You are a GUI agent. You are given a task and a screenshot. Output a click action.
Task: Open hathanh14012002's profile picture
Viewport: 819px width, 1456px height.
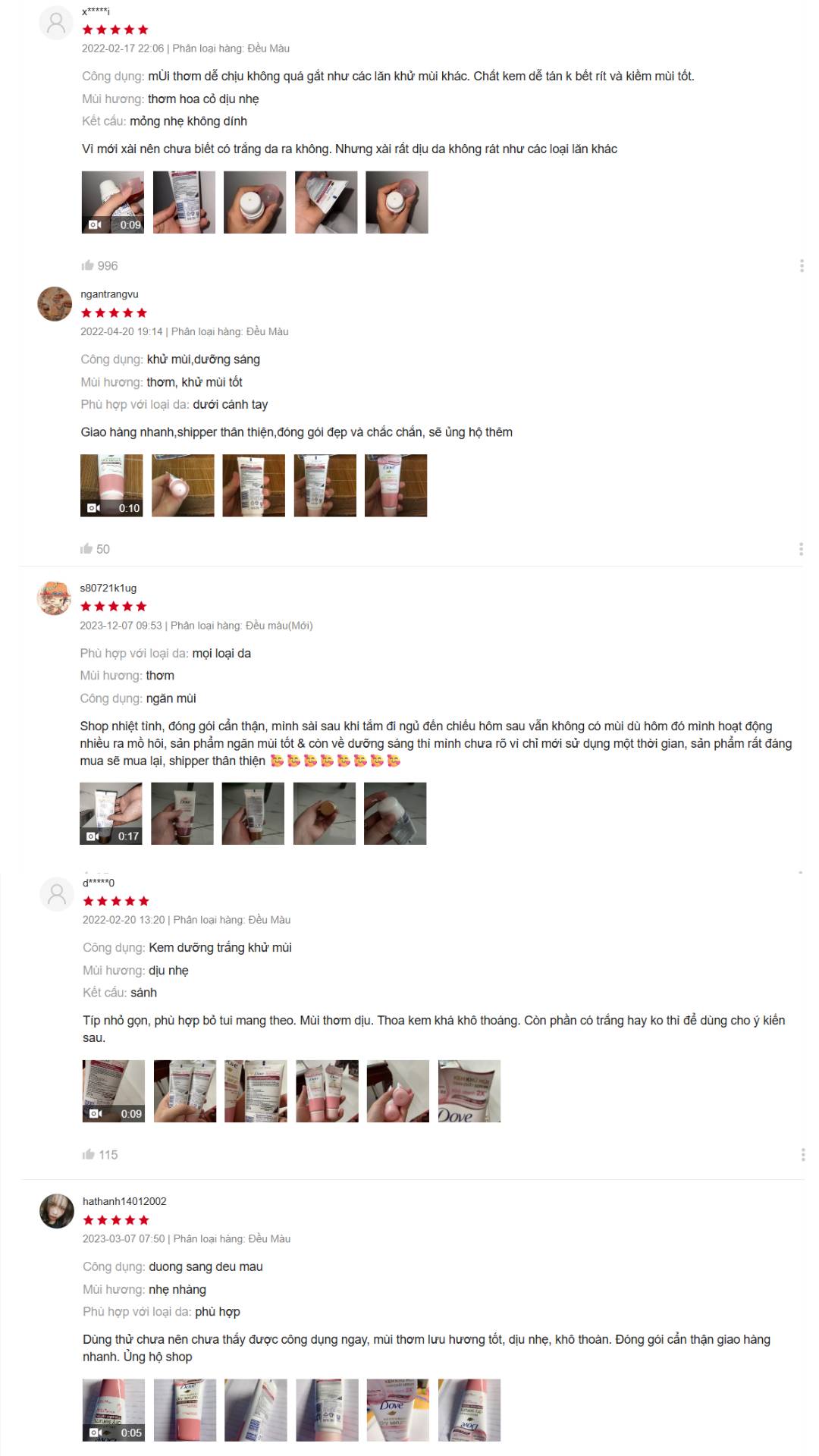57,1211
